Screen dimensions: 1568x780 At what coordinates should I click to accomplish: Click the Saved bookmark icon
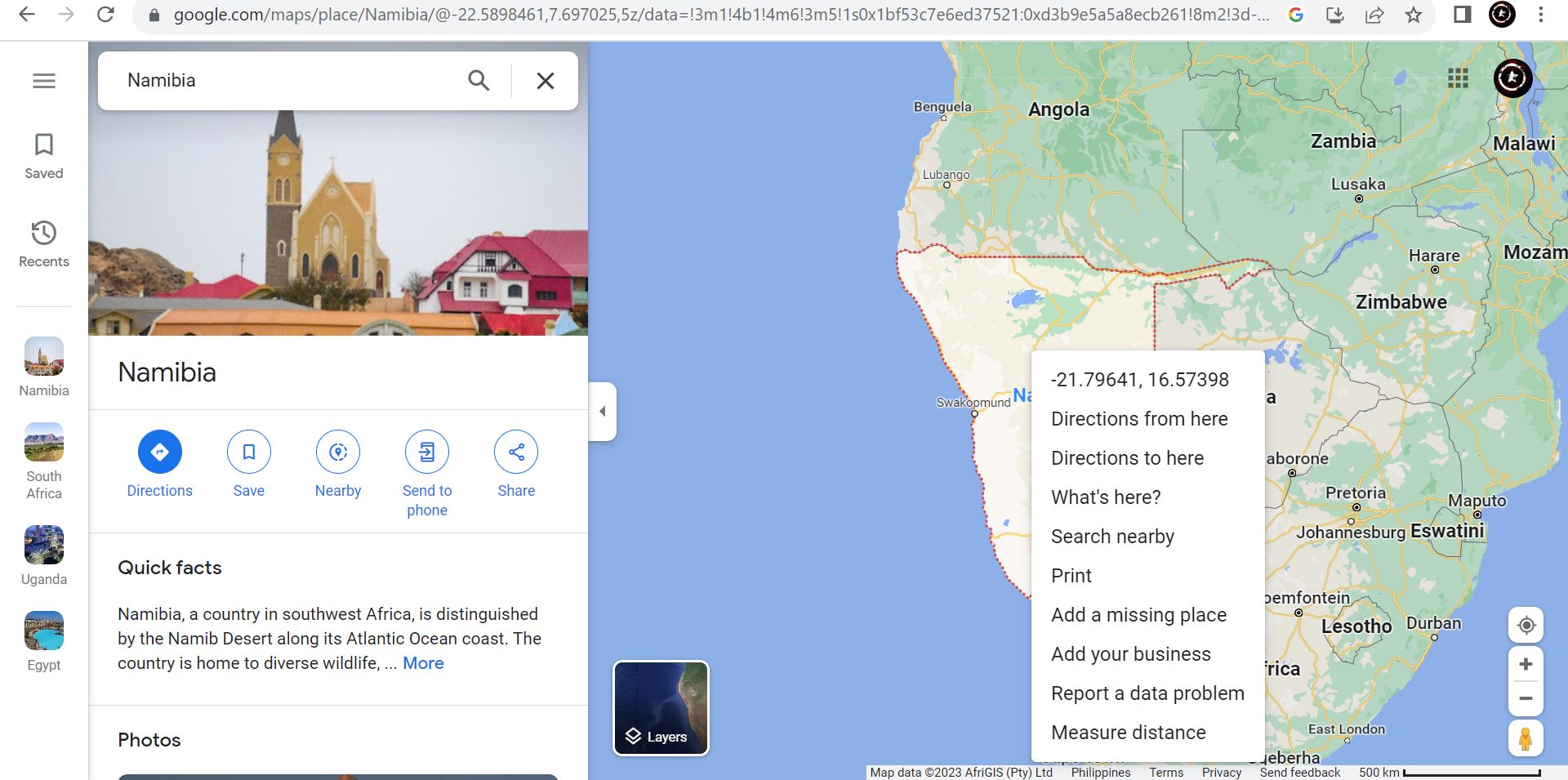44,145
